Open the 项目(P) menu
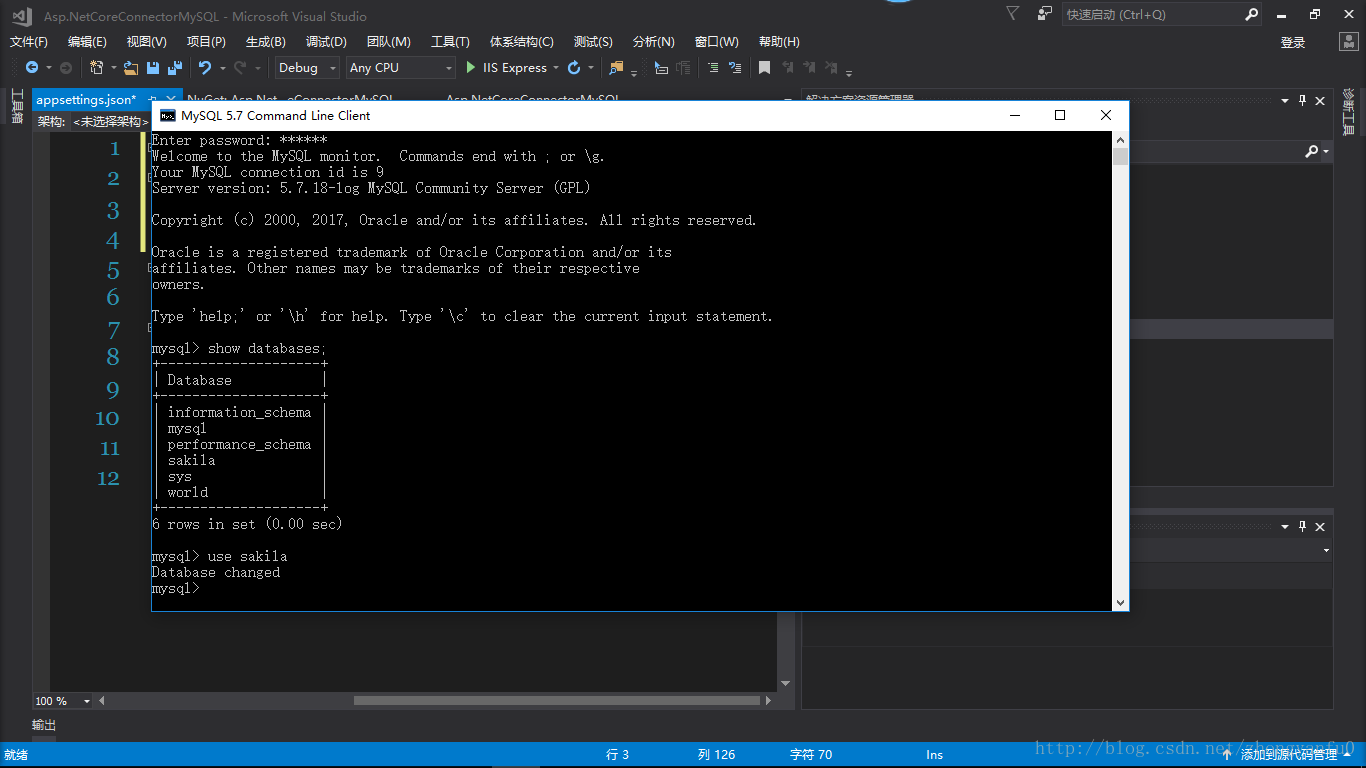The image size is (1366, 768). 206,42
